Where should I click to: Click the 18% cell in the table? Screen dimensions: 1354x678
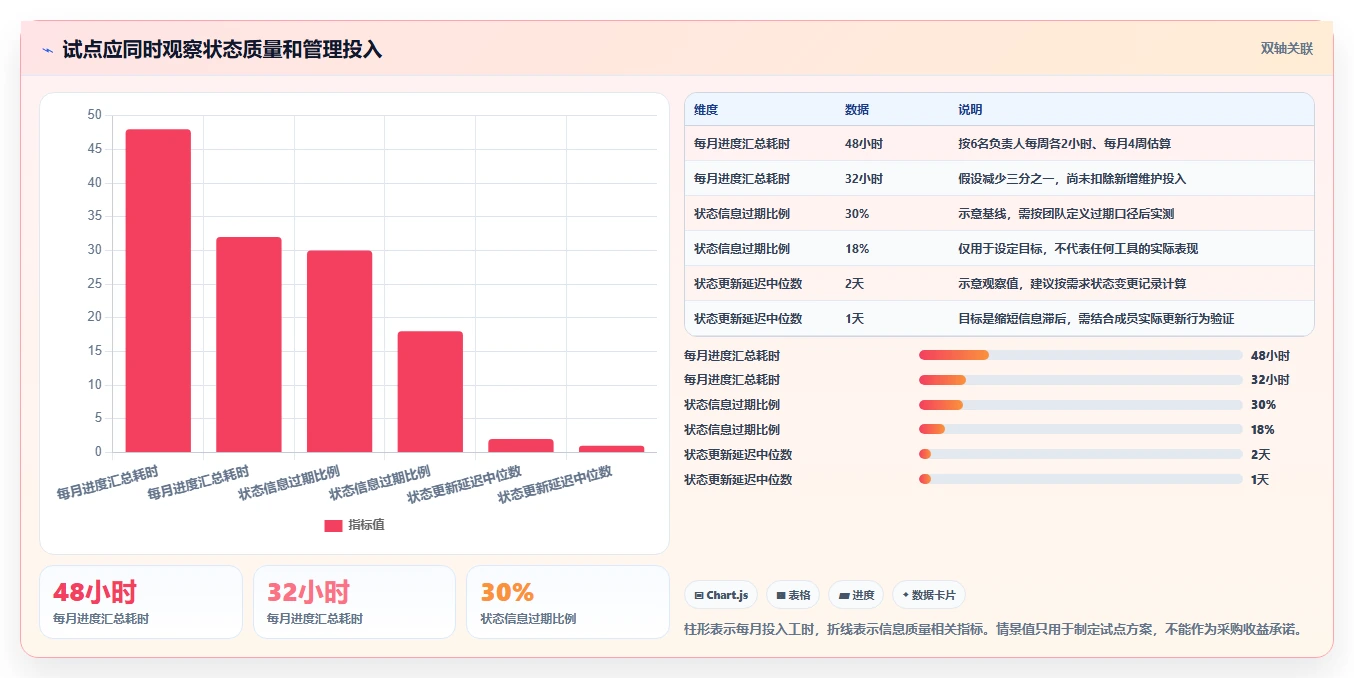click(x=857, y=249)
